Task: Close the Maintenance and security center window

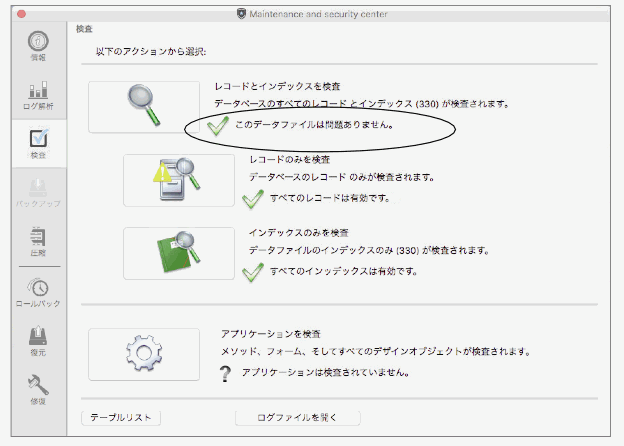Action: coord(20,12)
